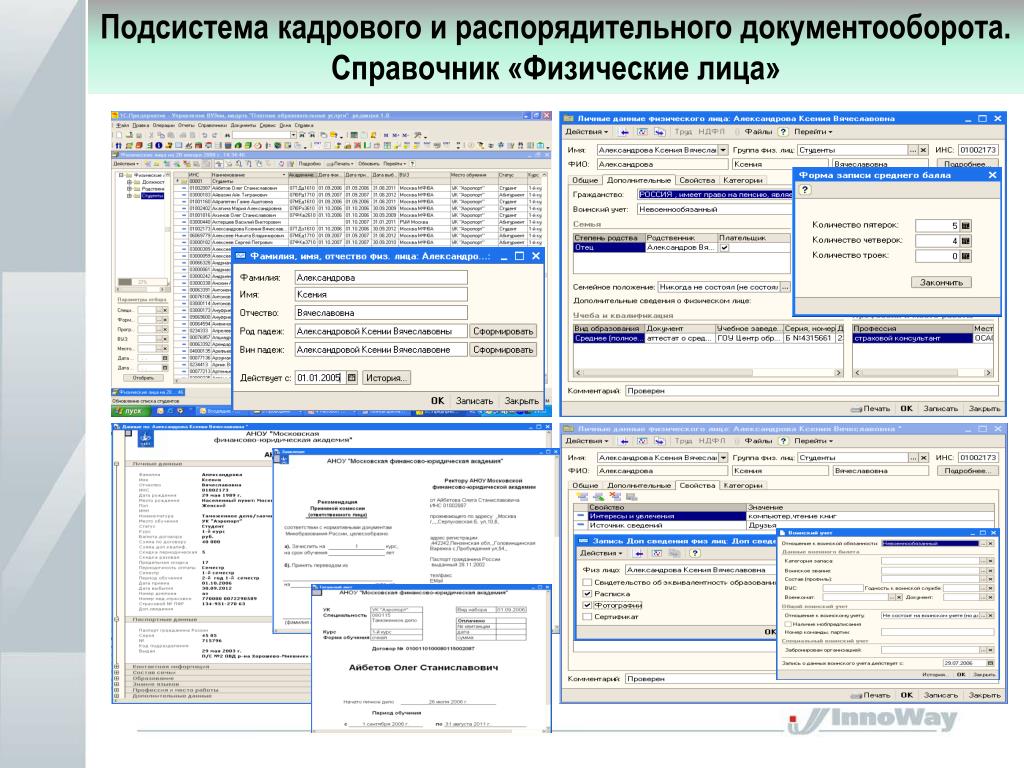
Task: Click Закончить in average grade form
Action: (x=941, y=283)
